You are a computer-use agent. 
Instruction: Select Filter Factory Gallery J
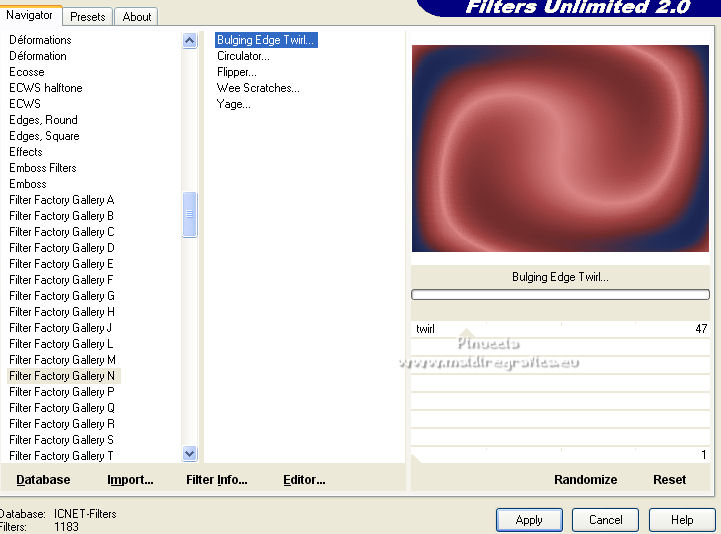[x=60, y=328]
